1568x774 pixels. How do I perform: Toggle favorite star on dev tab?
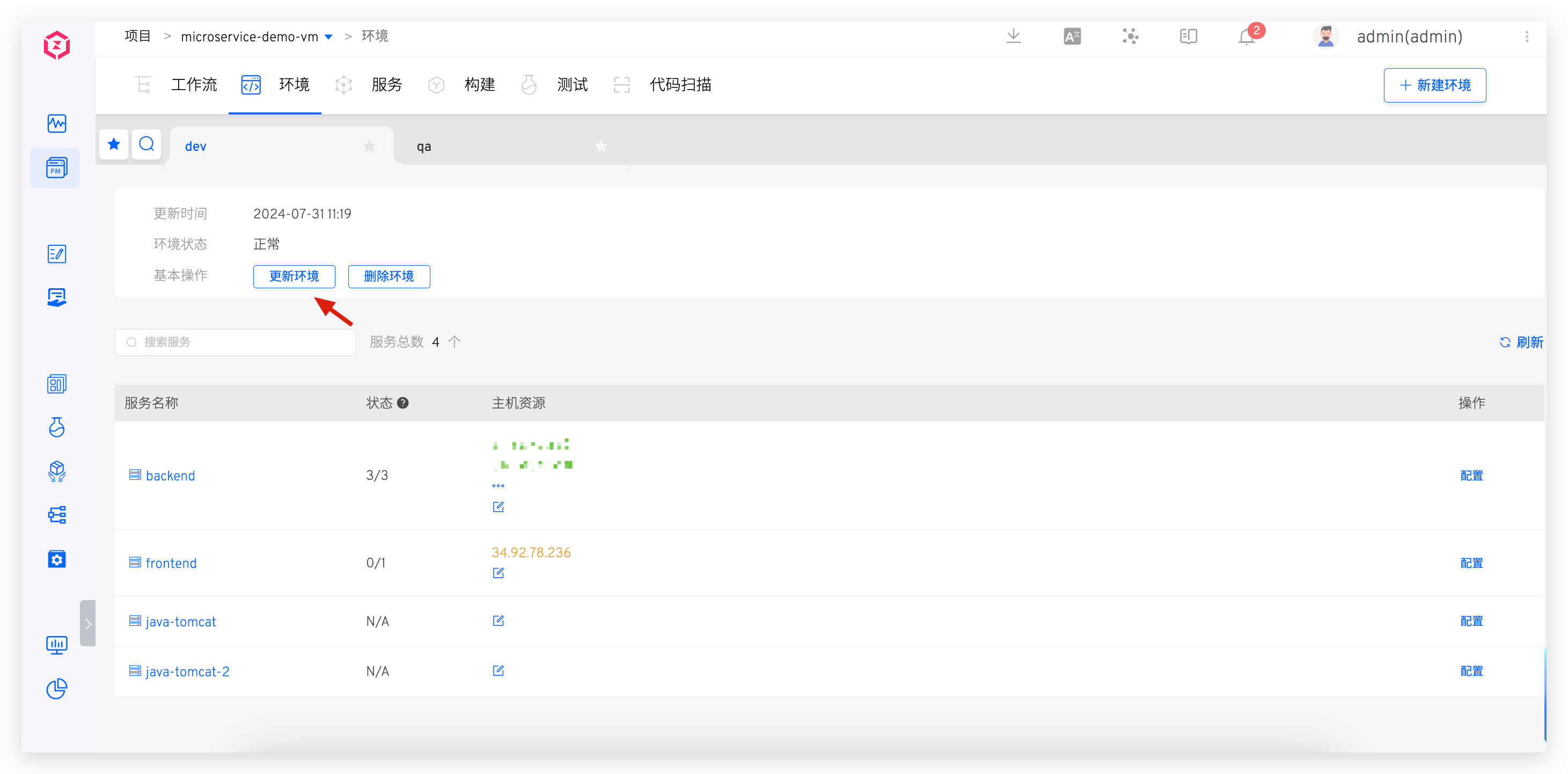click(x=370, y=146)
